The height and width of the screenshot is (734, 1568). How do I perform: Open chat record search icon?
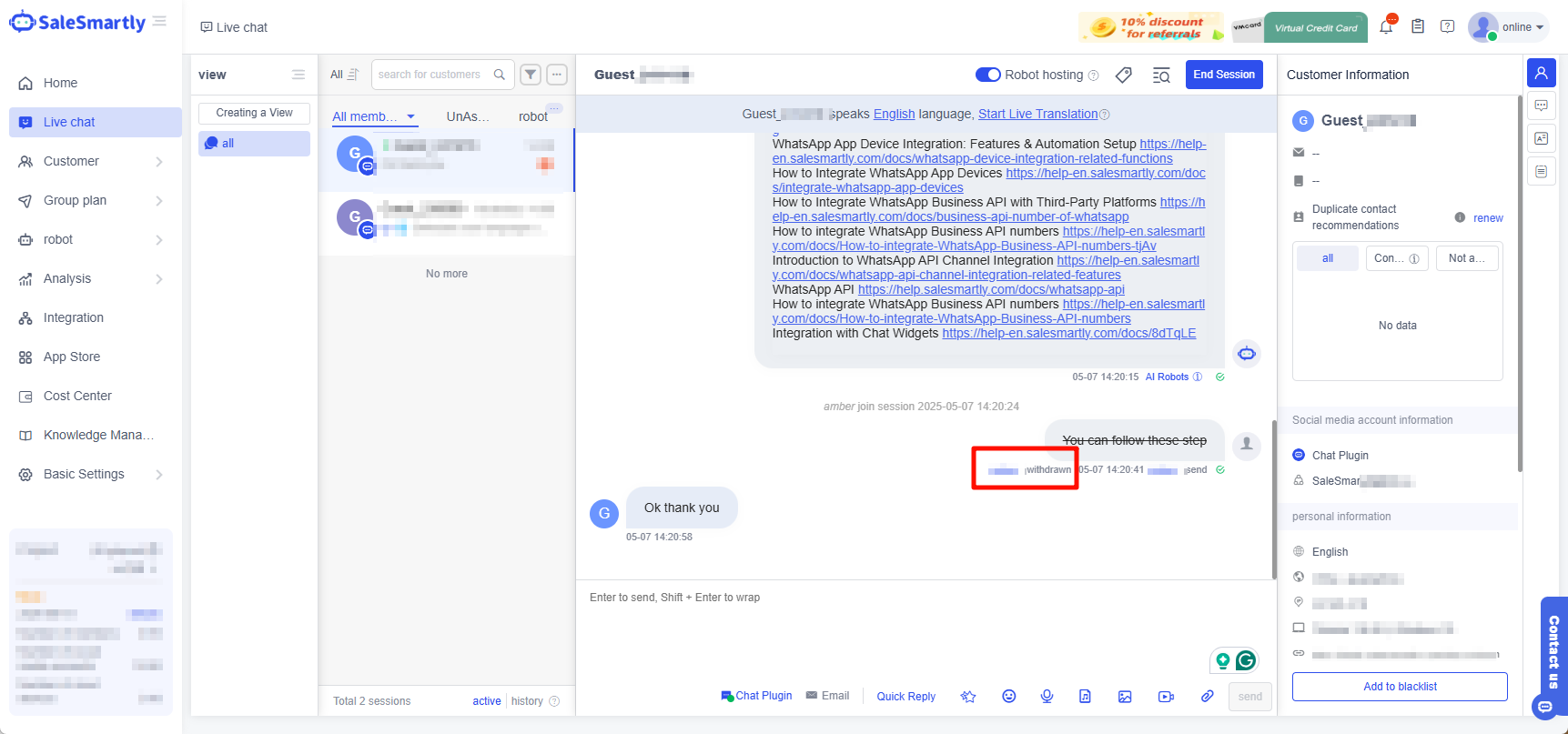(1161, 75)
